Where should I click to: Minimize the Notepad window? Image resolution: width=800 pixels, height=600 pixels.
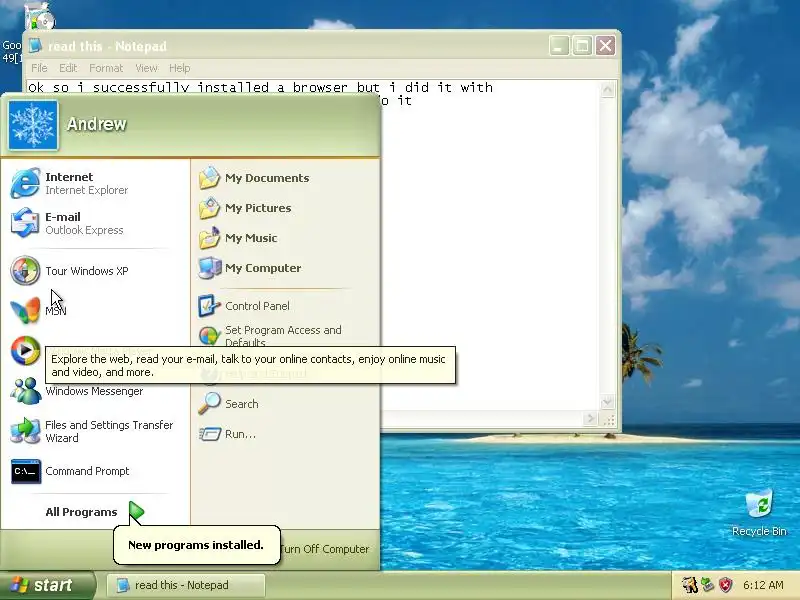pyautogui.click(x=559, y=46)
